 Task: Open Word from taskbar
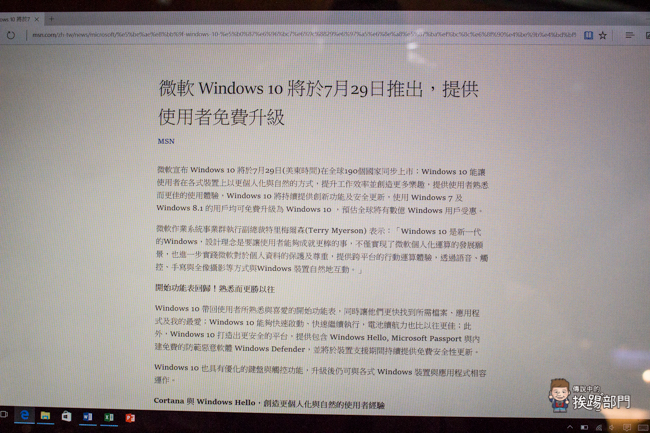pos(87,417)
